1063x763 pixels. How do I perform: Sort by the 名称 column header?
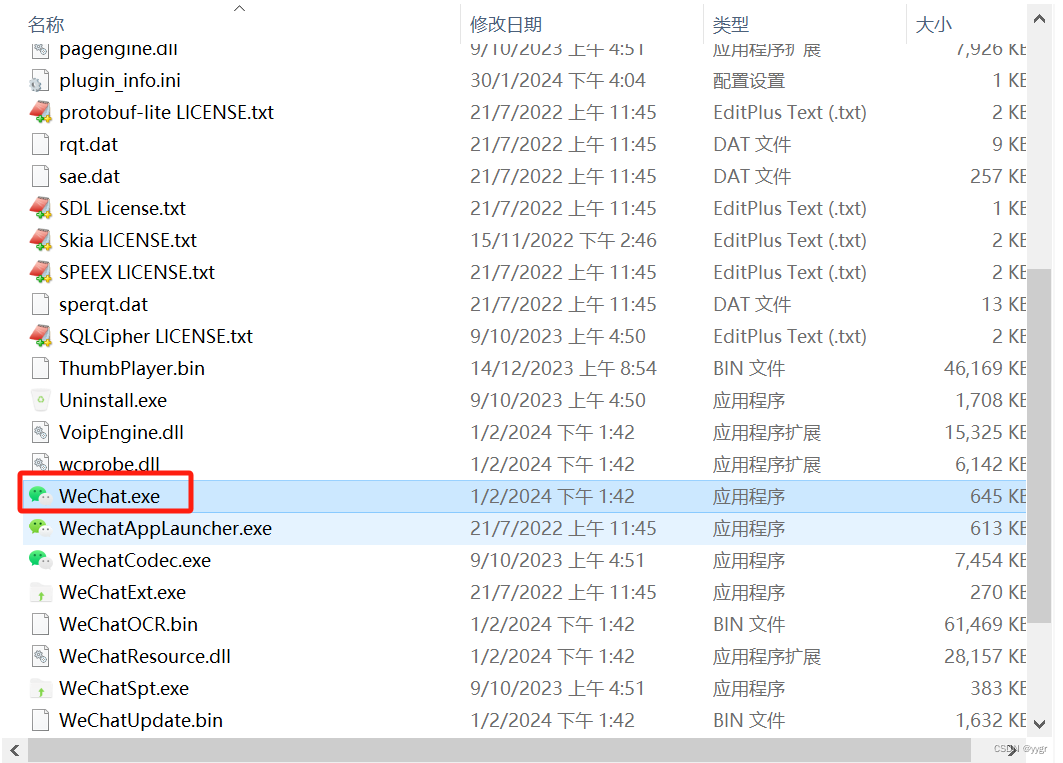[x=45, y=25]
